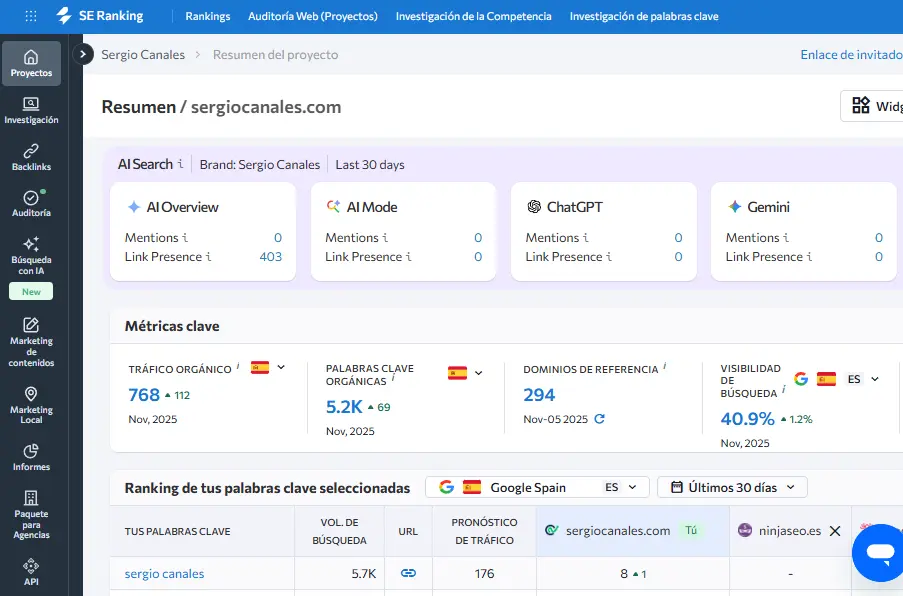Switch to the Rankings menu
Image resolution: width=903 pixels, height=596 pixels.
[x=207, y=16]
